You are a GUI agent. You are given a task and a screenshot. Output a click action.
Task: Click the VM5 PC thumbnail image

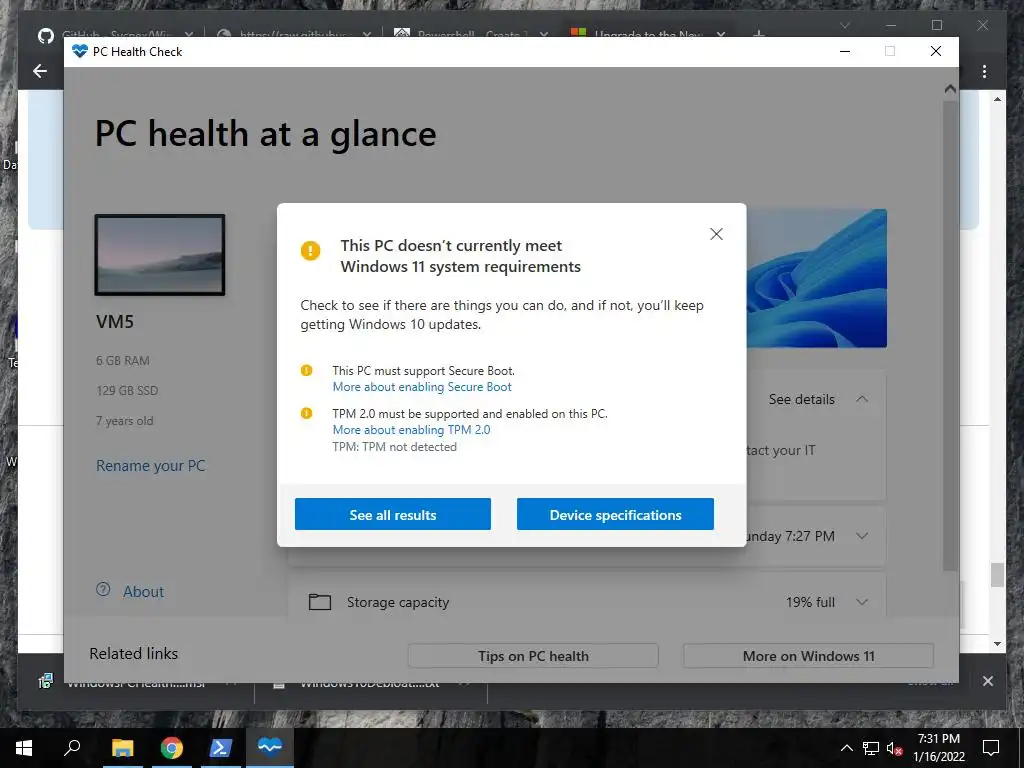160,255
